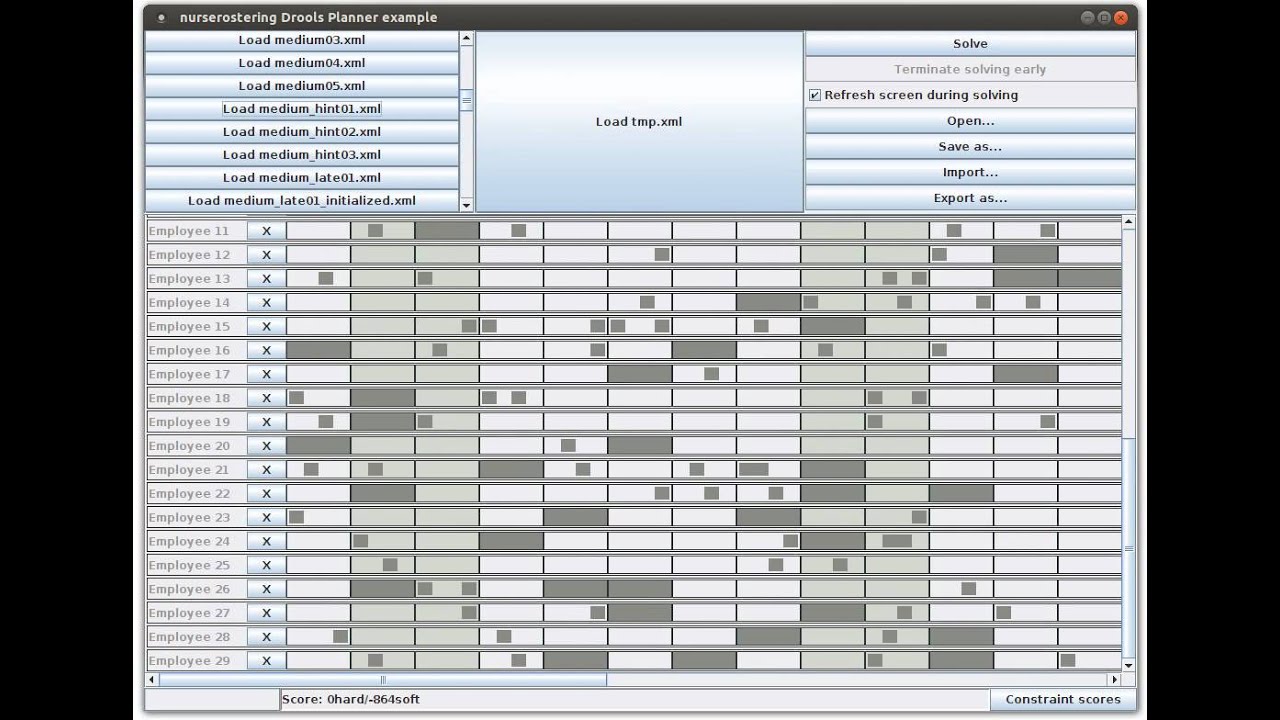Screen dimensions: 1280x720
Task: Select the Employee 20 label
Action: pyautogui.click(x=189, y=446)
